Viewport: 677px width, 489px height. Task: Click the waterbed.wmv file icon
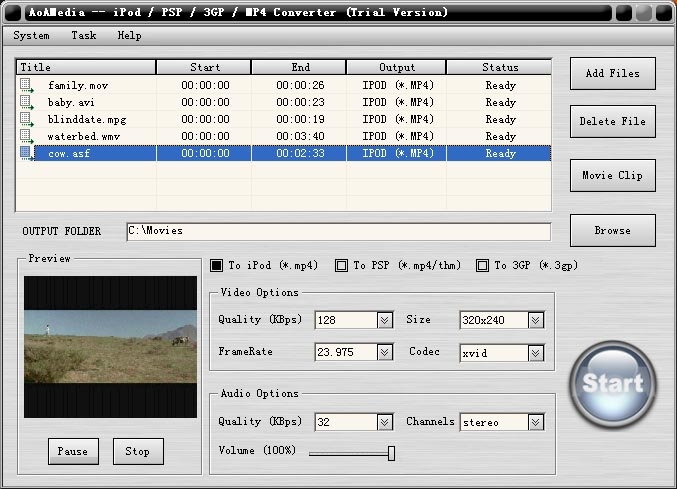coord(26,136)
